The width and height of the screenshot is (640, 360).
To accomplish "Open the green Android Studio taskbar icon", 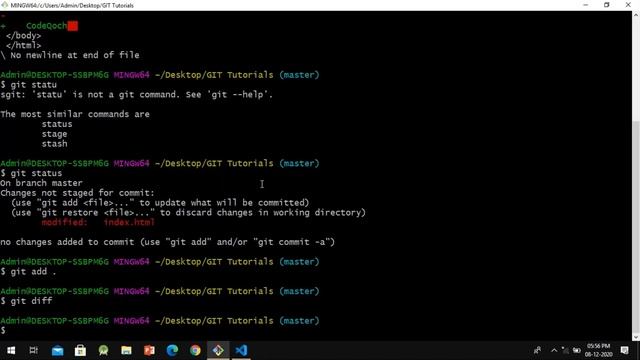I will 103,350.
